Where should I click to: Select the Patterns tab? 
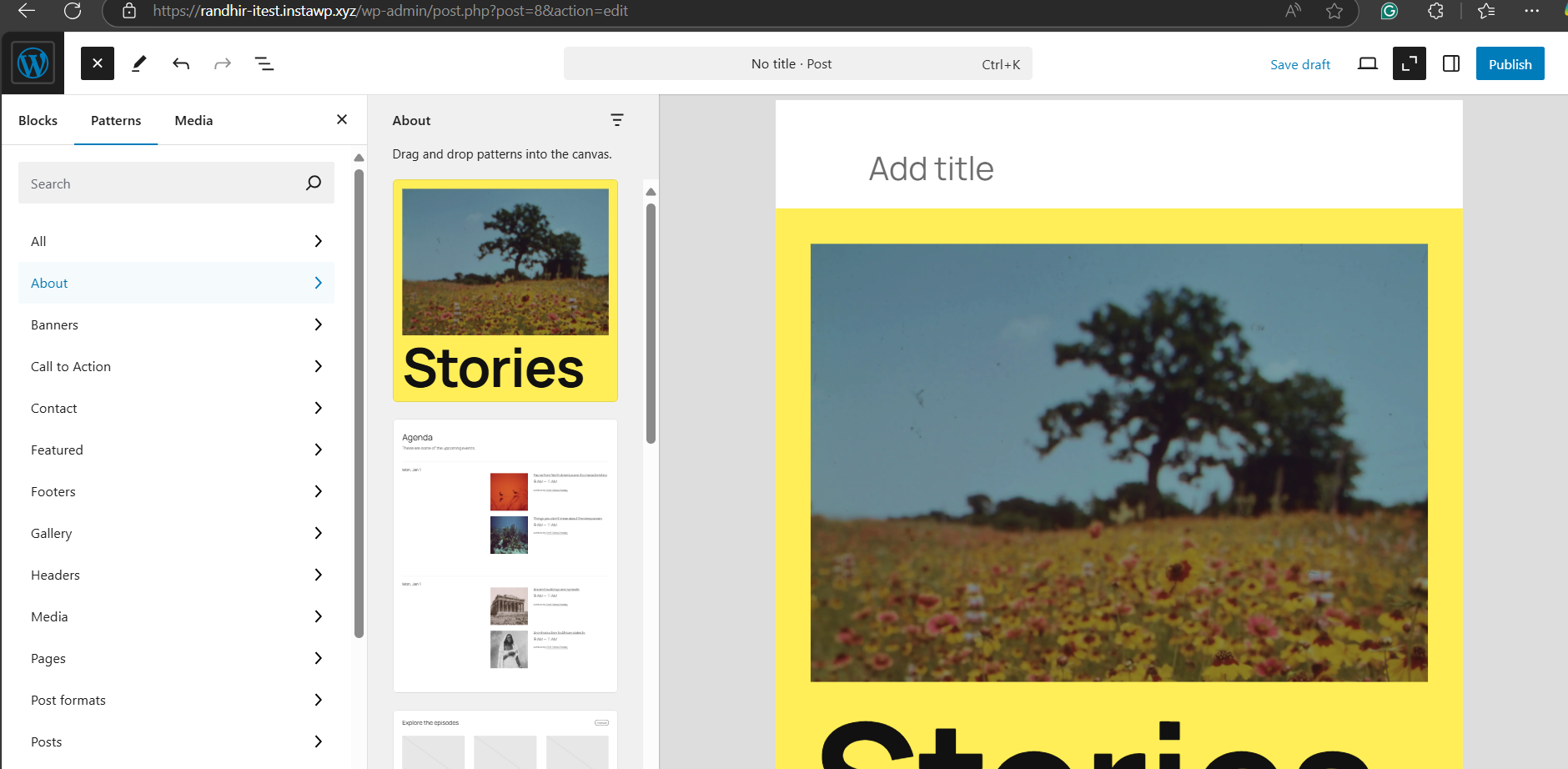116,120
